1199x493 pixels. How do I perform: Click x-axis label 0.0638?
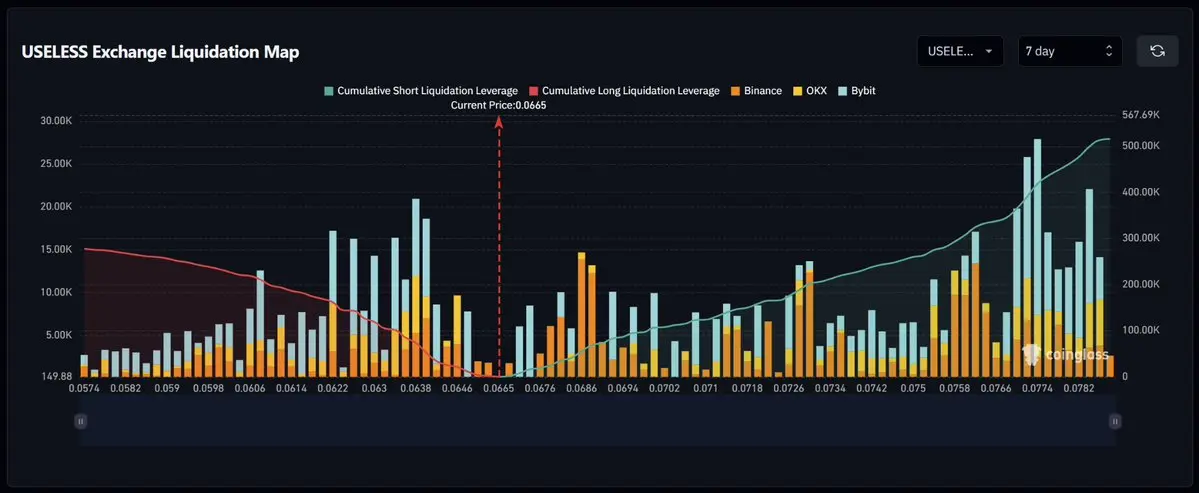point(416,388)
